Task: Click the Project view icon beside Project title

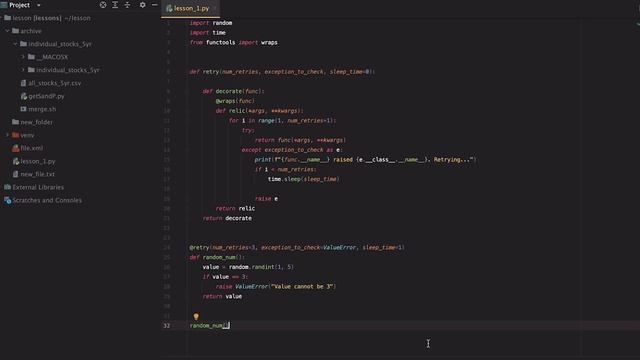Action: click(x=4, y=5)
